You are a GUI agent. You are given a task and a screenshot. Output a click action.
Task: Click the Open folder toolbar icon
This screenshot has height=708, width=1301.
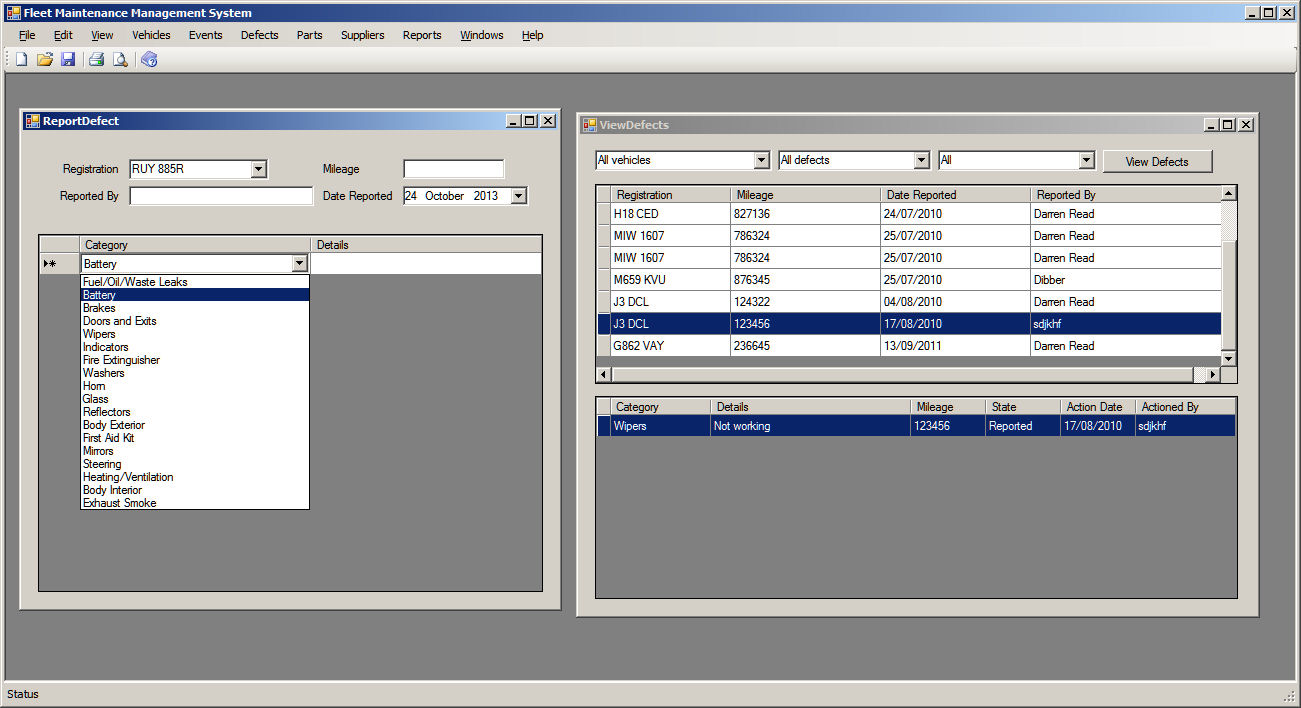[x=45, y=60]
